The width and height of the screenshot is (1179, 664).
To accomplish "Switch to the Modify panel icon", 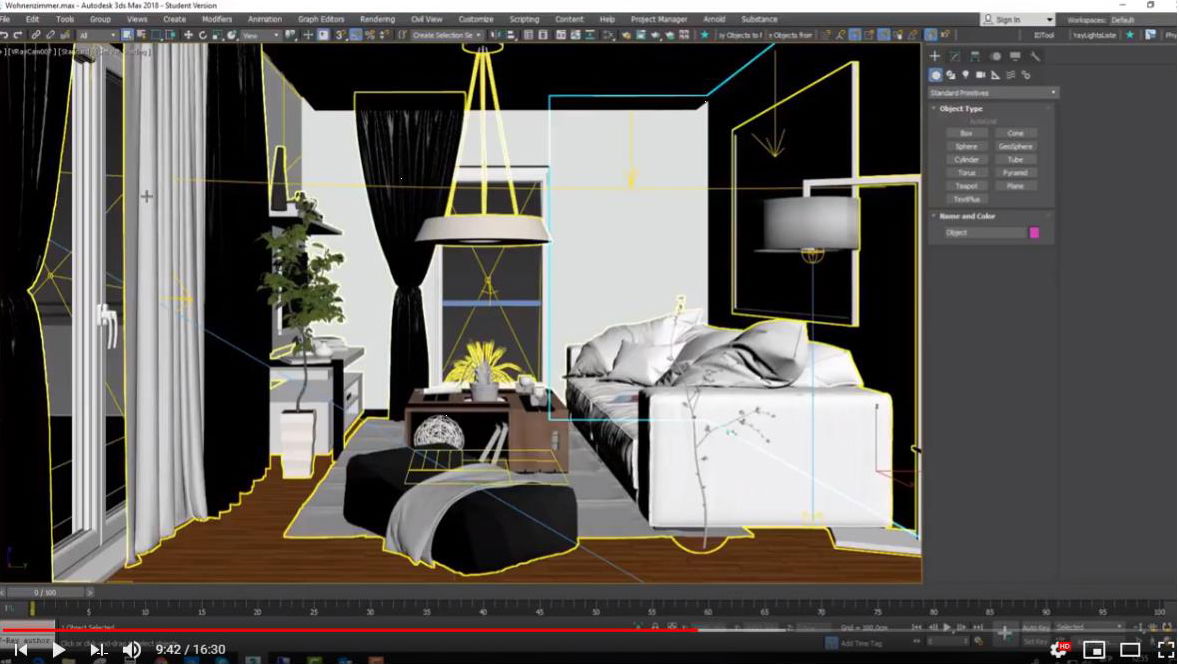I will click(x=955, y=56).
